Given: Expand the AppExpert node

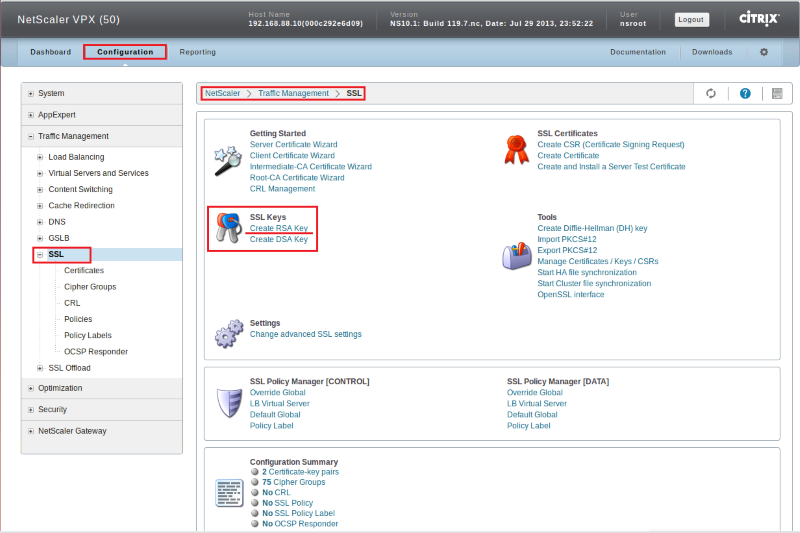Looking at the screenshot, I should [x=31, y=115].
